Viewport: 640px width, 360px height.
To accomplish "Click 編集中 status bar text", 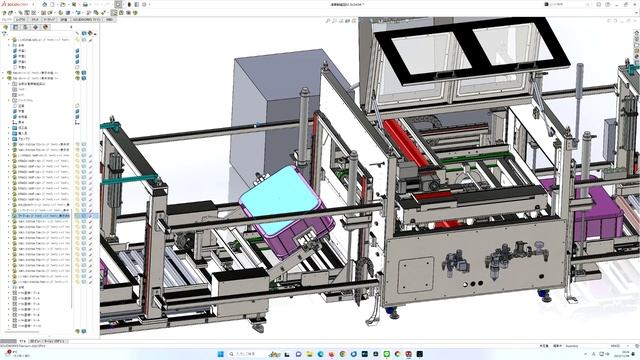I will tap(557, 346).
